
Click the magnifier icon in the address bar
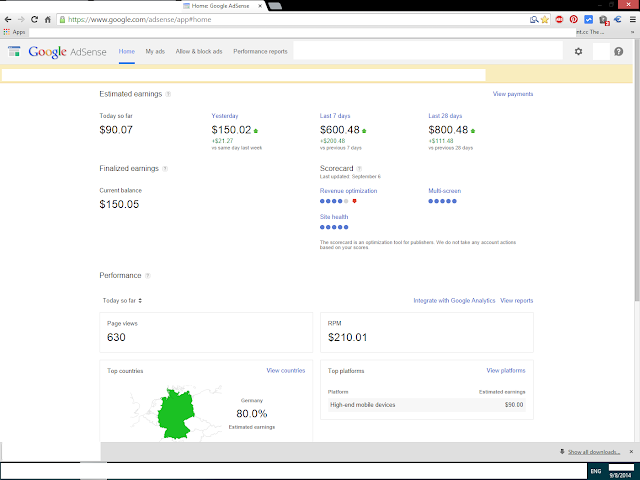click(x=534, y=19)
